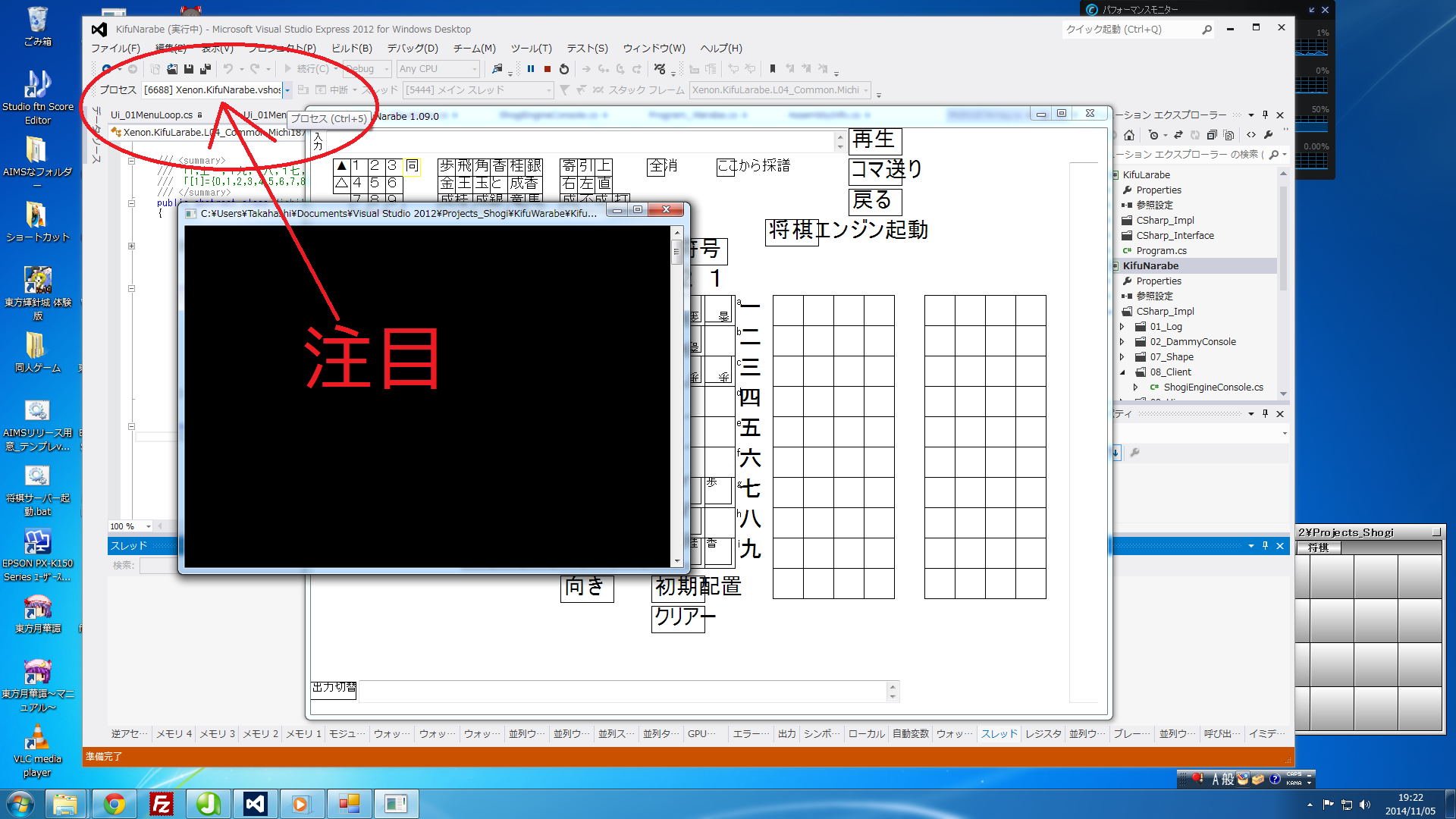Screen dimensions: 1456x819
Task: Click the Restart debugging icon
Action: coord(564,69)
